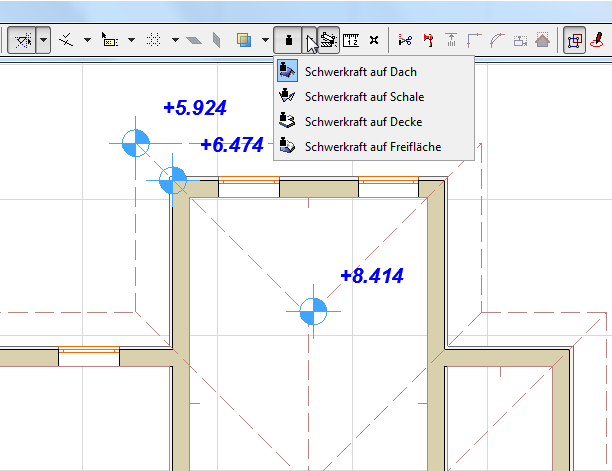Click the +6.474 elevation label
The height and width of the screenshot is (471, 612).
point(232,145)
